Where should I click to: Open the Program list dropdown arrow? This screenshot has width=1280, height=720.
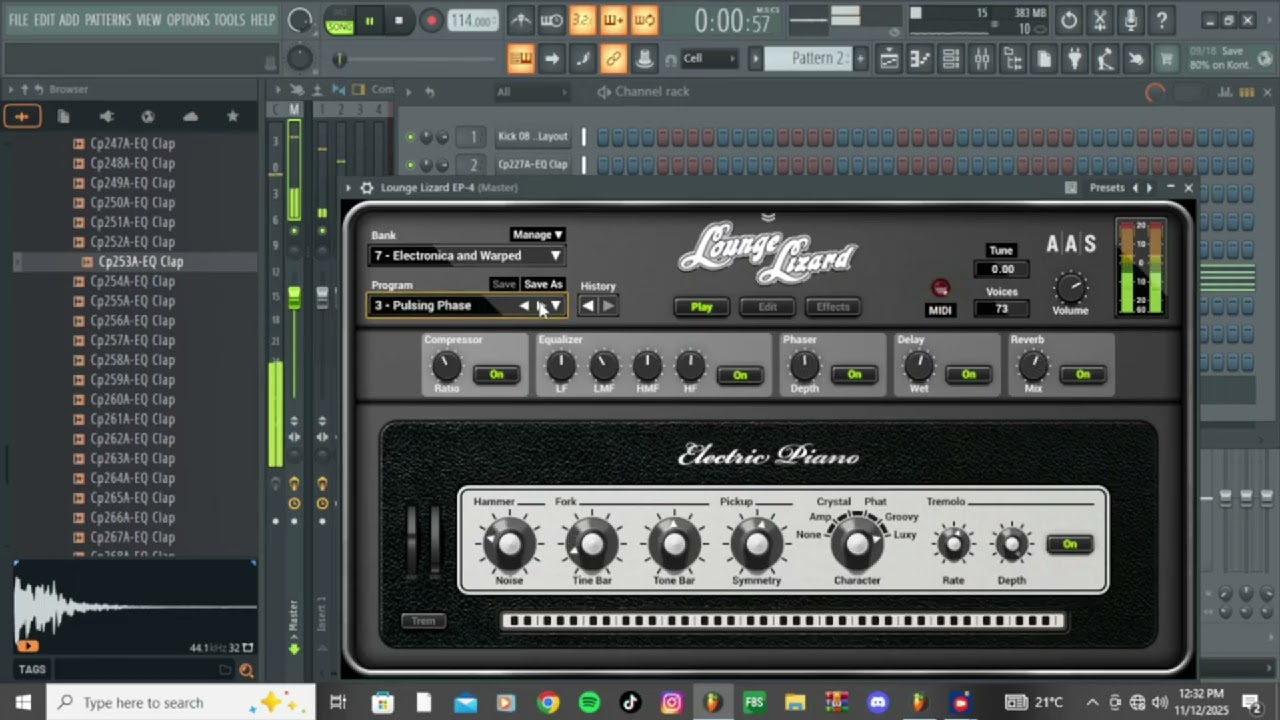pyautogui.click(x=556, y=306)
